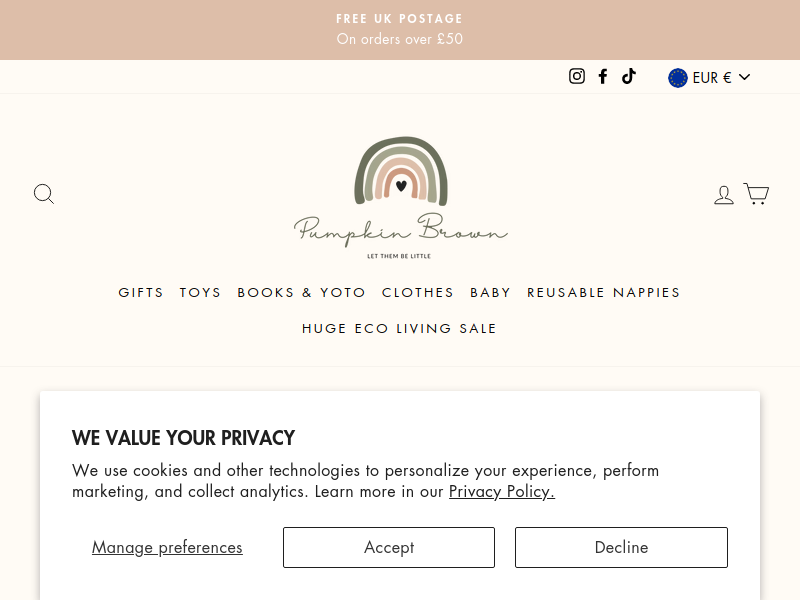
Task: Click the Pumpkin Brown rainbow logo
Action: click(x=401, y=197)
